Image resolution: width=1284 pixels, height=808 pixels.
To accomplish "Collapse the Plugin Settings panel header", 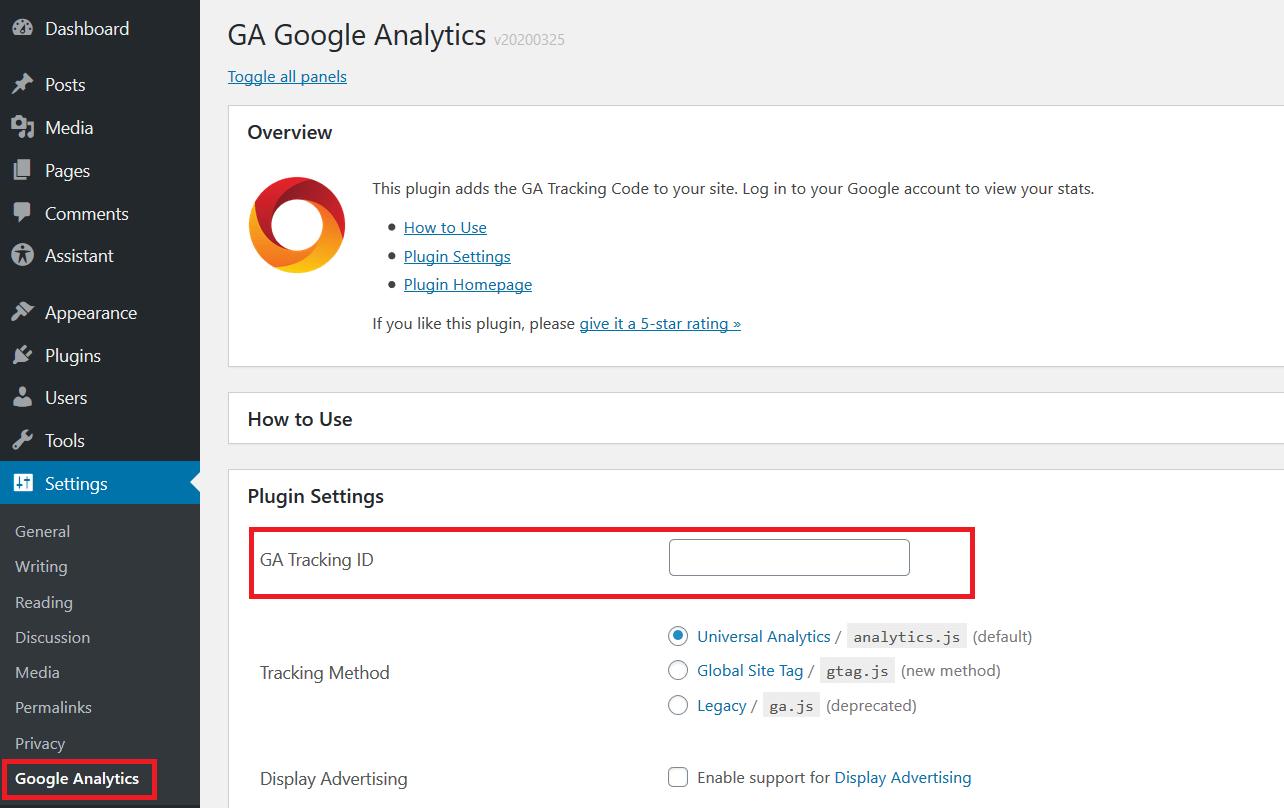I will (315, 496).
